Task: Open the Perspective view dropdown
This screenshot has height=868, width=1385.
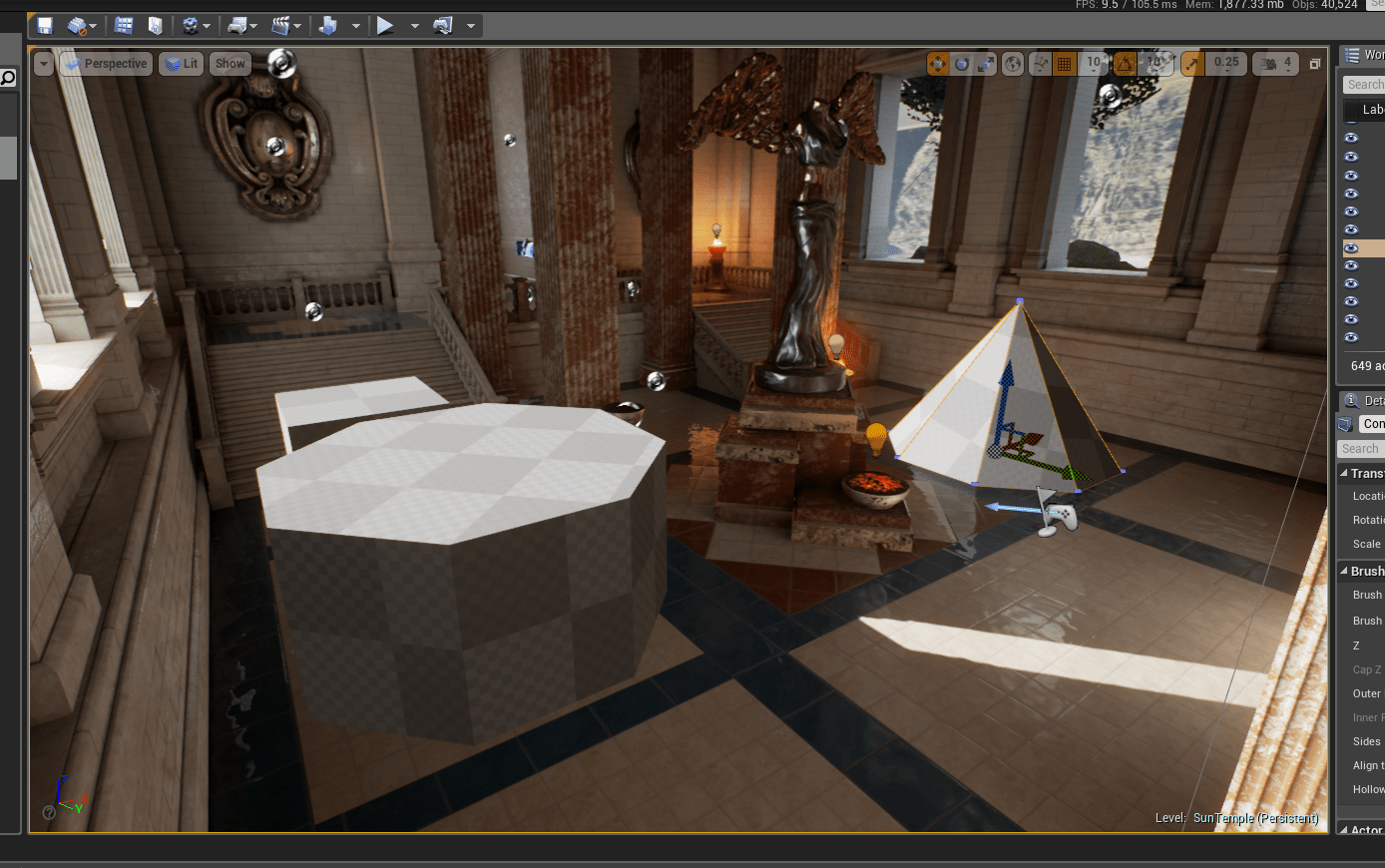Action: 105,63
